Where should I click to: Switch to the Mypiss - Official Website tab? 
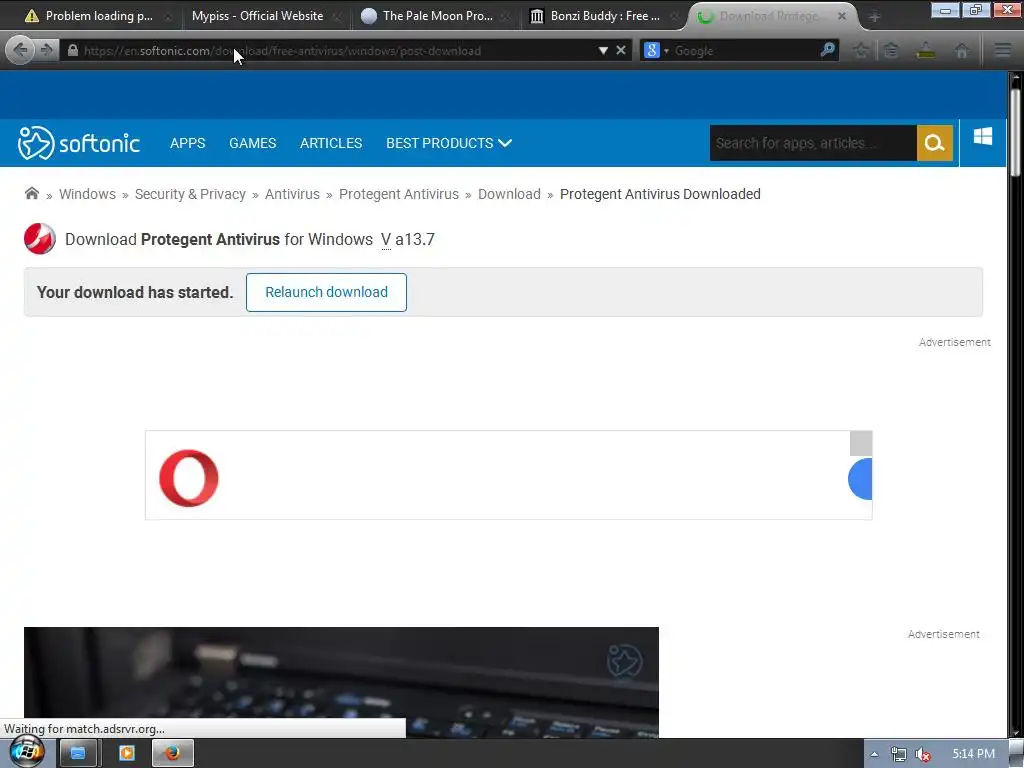tap(257, 16)
